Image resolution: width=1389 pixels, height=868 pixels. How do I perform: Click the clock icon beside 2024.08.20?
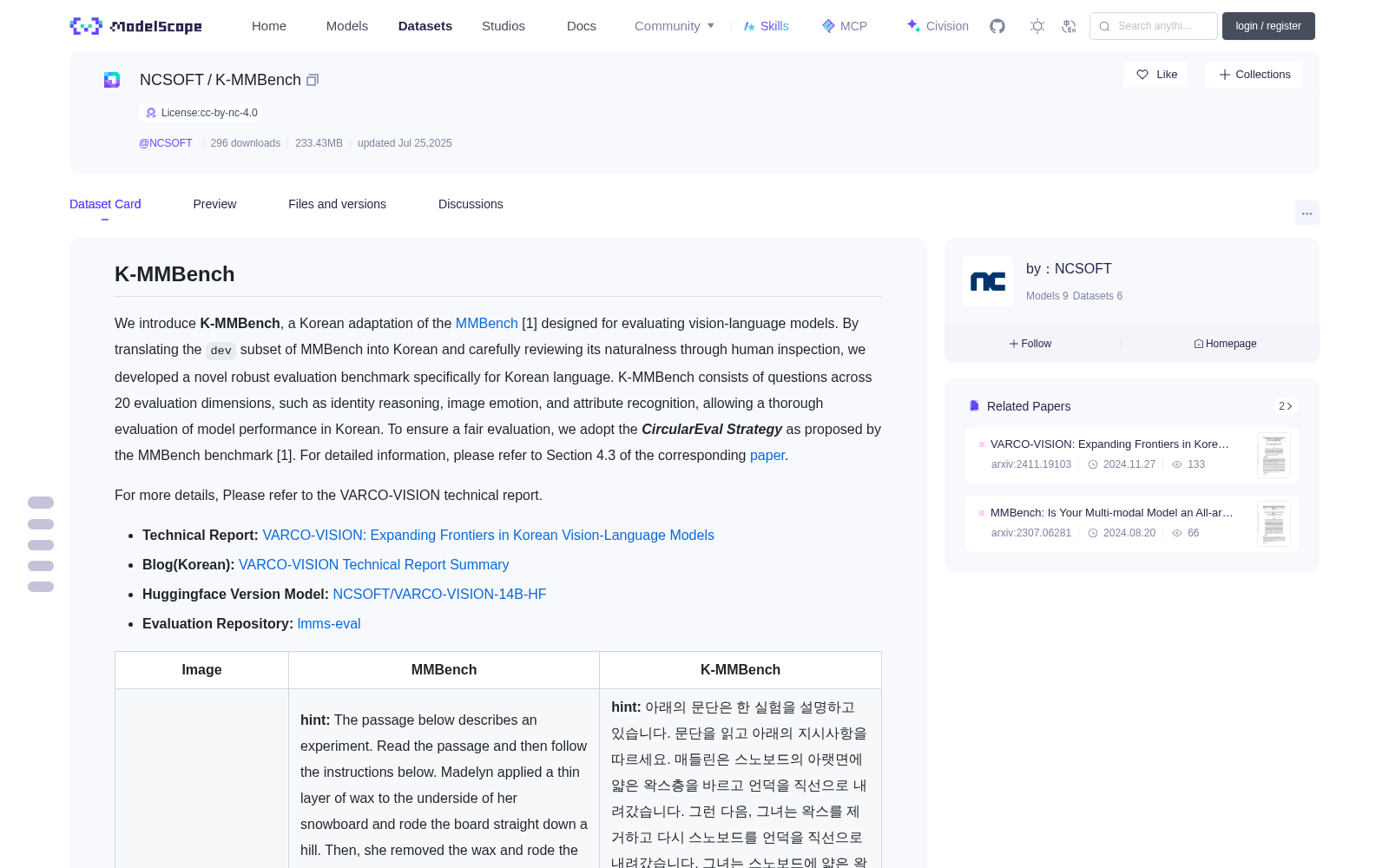coord(1093,533)
